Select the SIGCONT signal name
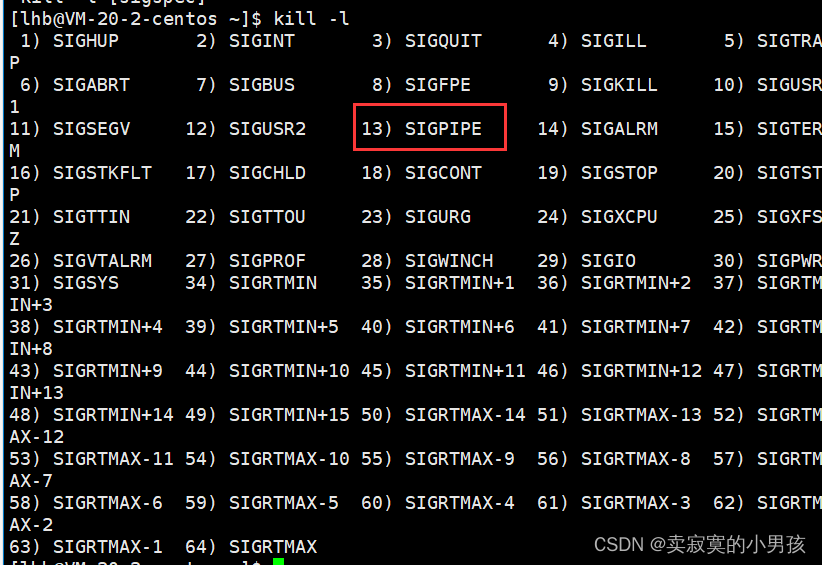 tap(444, 173)
